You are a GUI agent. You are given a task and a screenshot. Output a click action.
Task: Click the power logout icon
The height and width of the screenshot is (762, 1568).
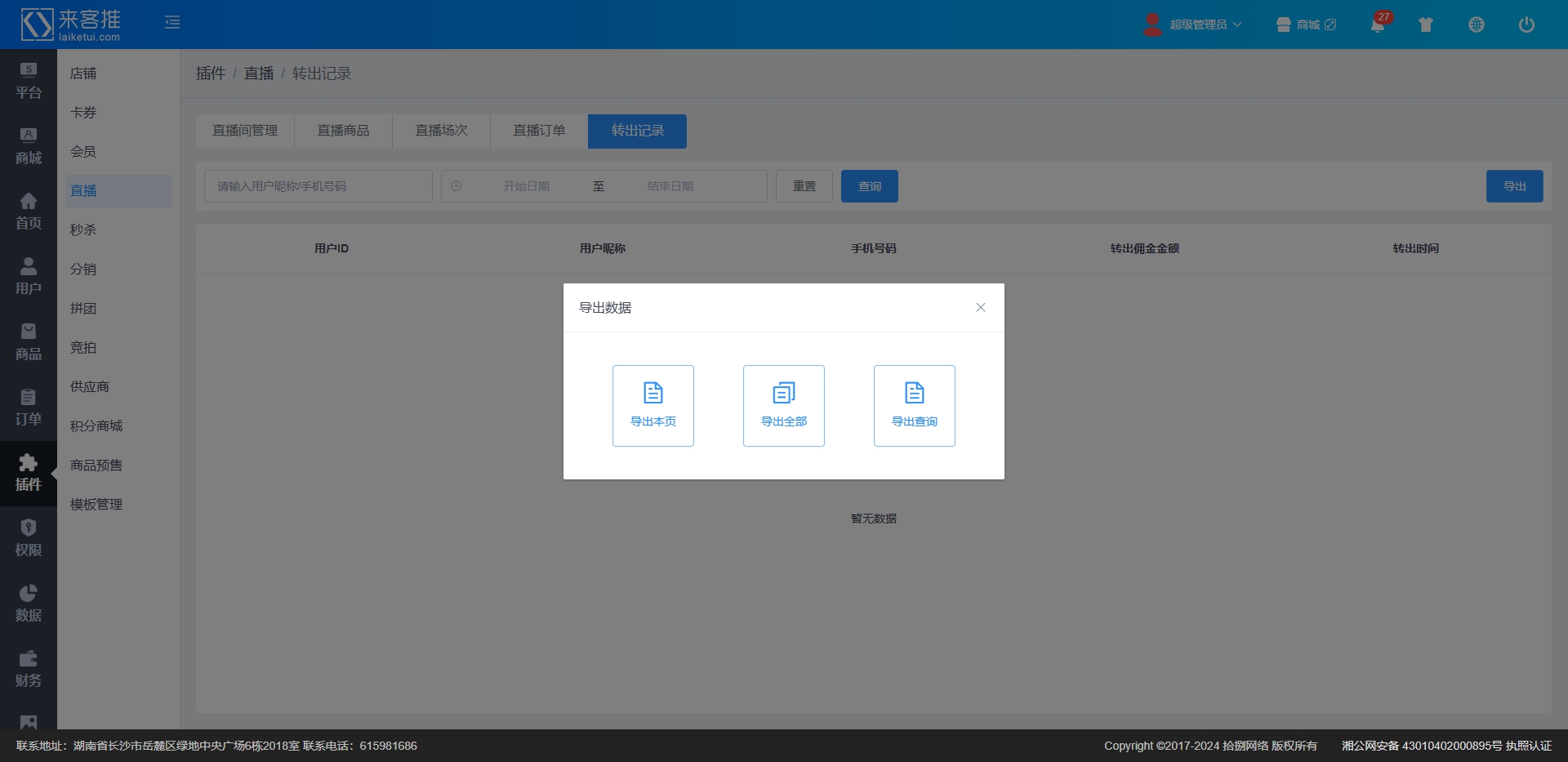[1526, 25]
